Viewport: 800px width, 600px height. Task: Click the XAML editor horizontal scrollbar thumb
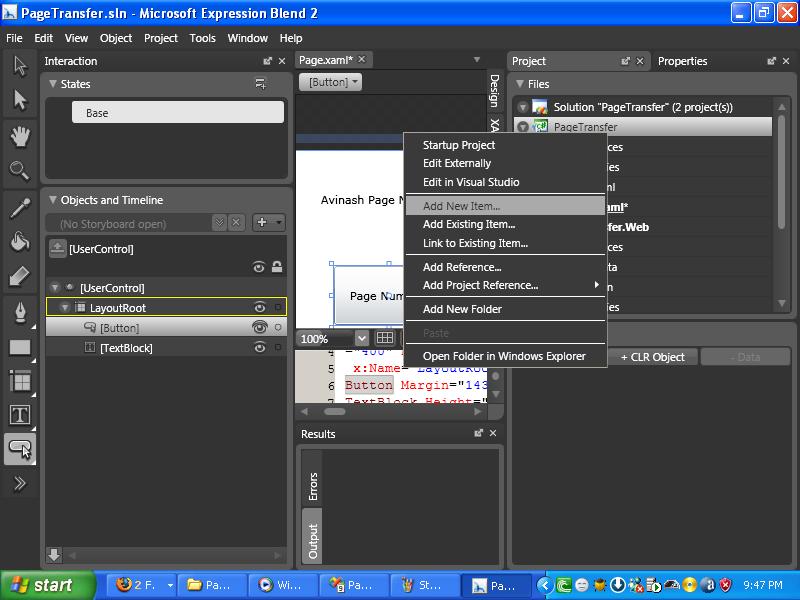pyautogui.click(x=335, y=412)
